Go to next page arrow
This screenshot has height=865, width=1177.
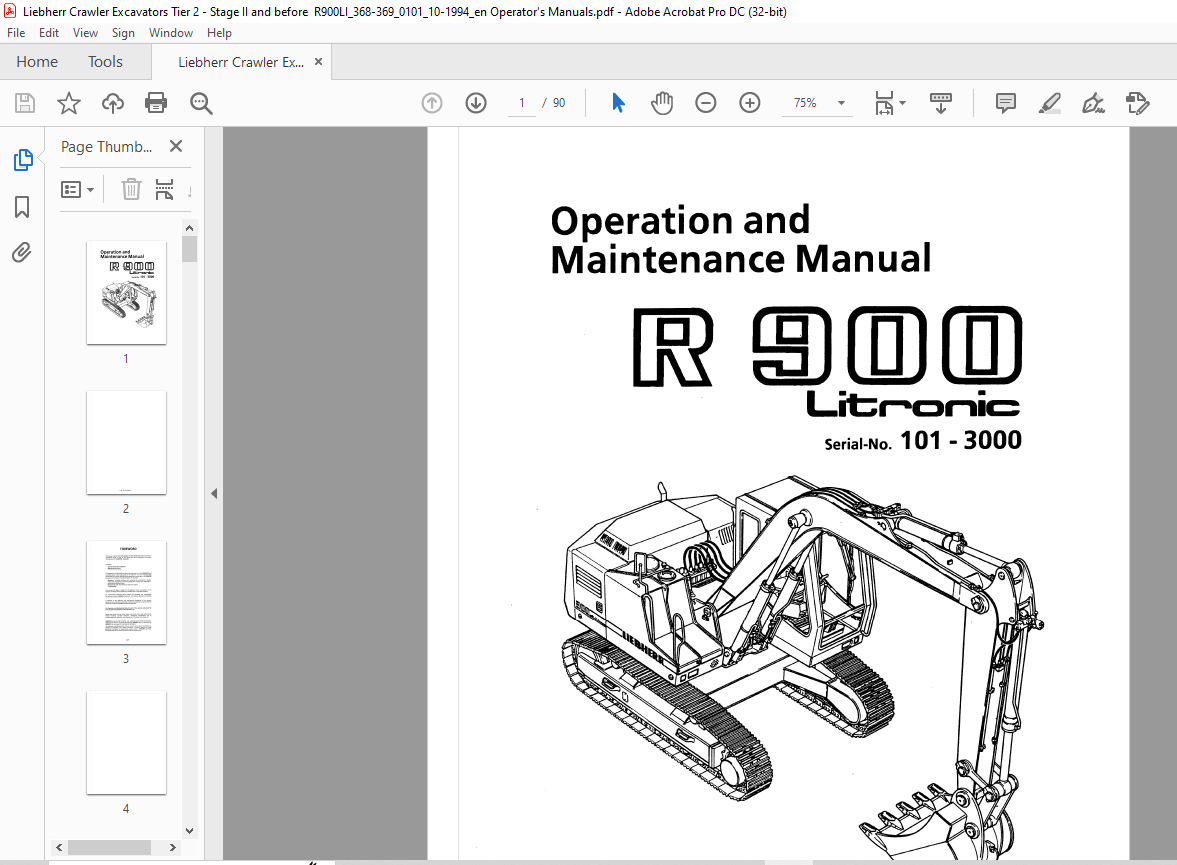(476, 103)
